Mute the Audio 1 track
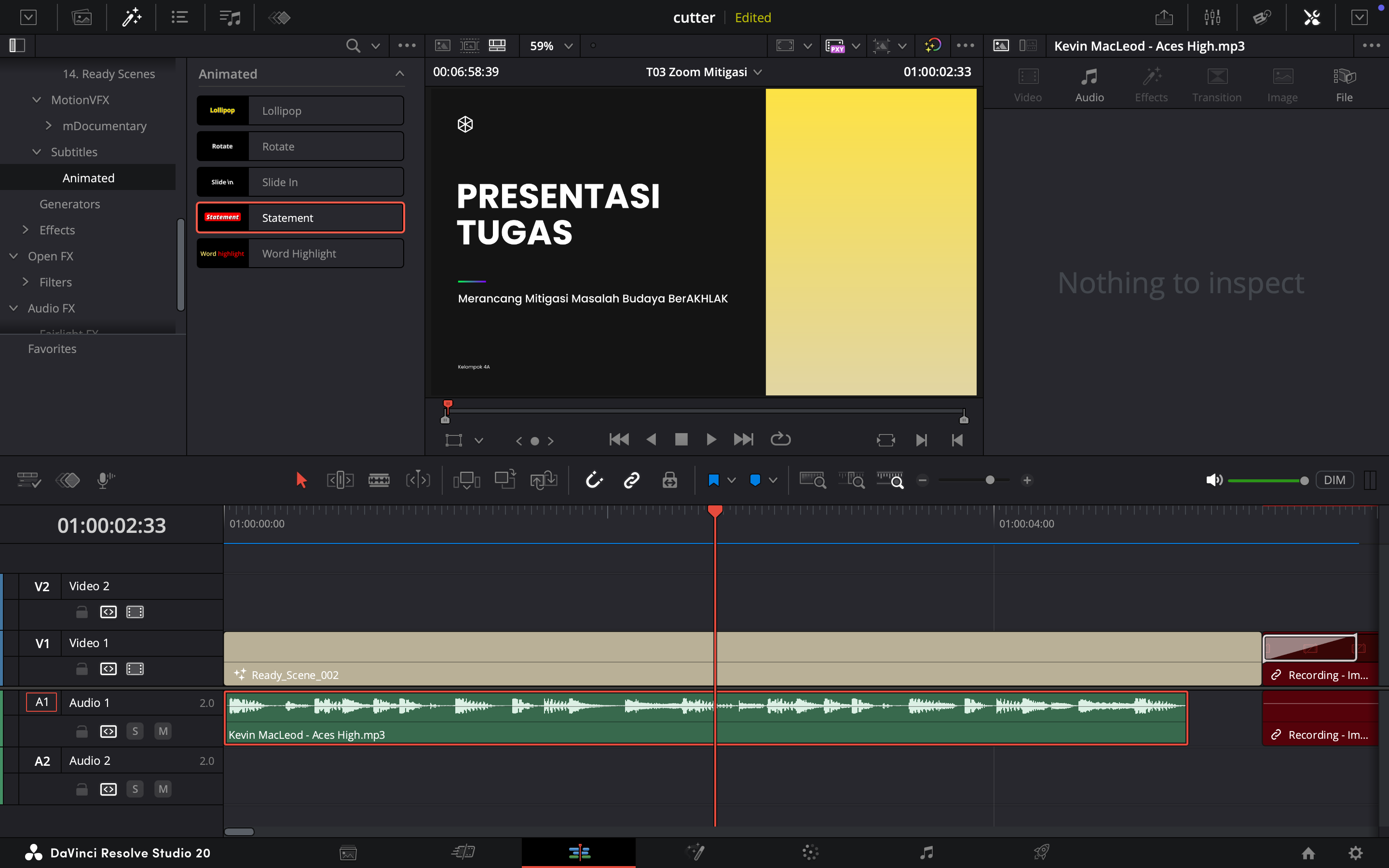This screenshot has width=1389, height=868. [x=163, y=731]
